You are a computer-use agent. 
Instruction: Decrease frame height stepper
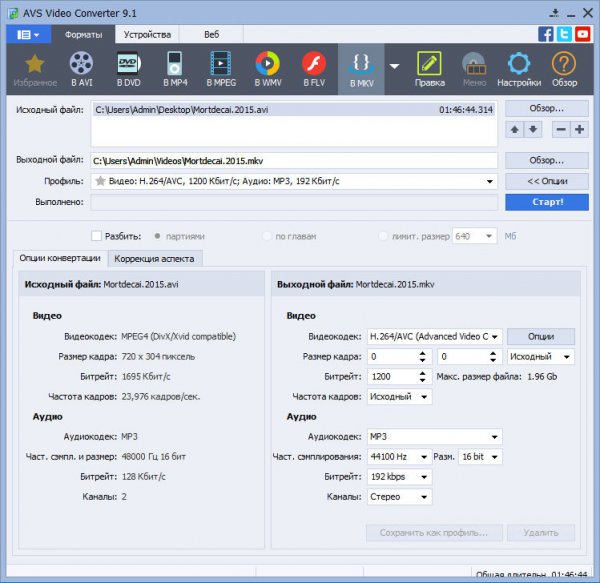coord(493,360)
